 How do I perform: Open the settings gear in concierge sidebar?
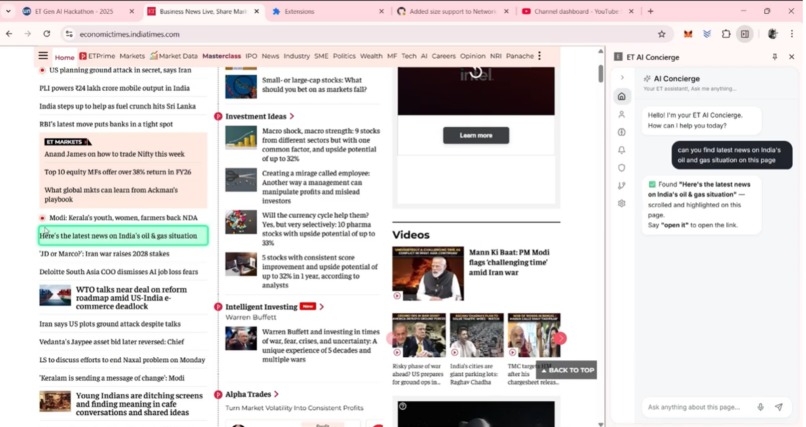pos(621,203)
